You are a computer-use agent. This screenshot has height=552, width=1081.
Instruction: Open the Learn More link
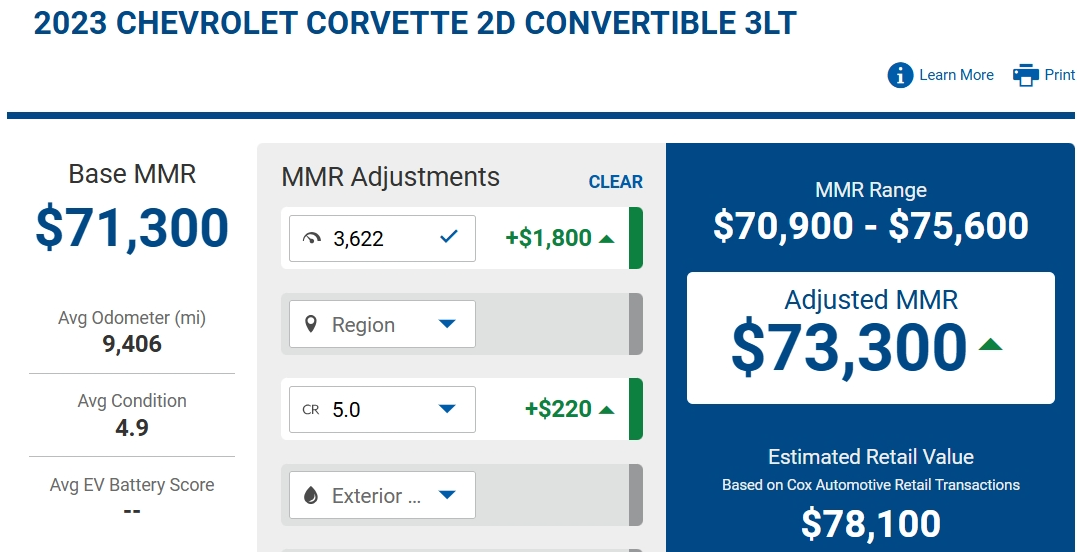tap(956, 75)
